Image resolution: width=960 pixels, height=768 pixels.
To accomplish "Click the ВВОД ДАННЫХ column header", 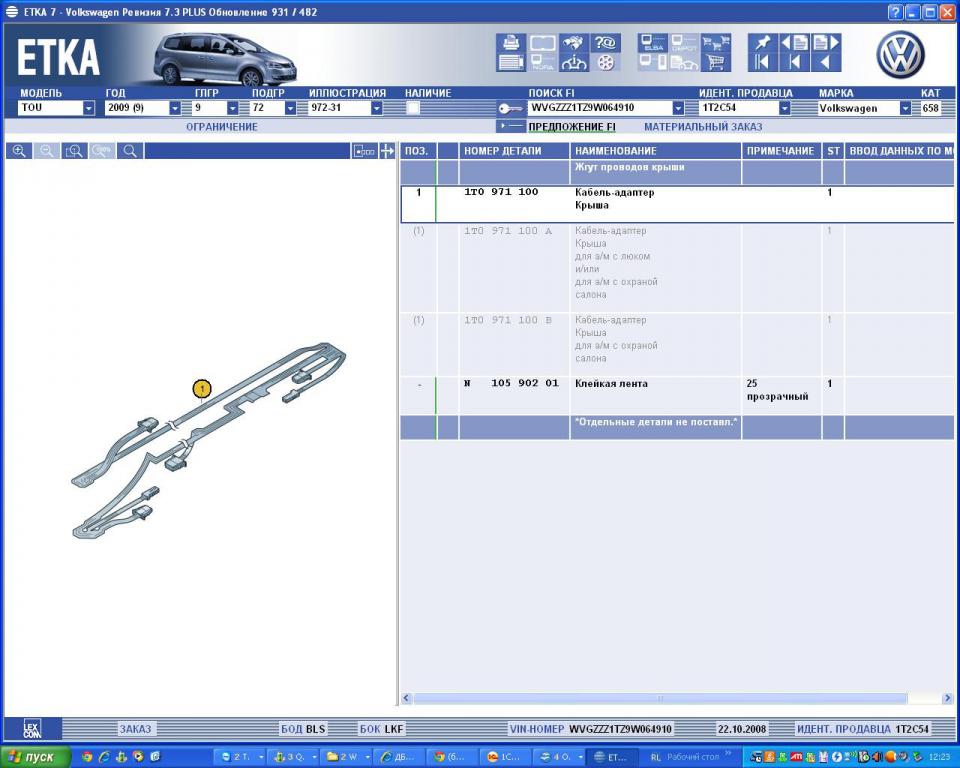I will click(x=900, y=151).
